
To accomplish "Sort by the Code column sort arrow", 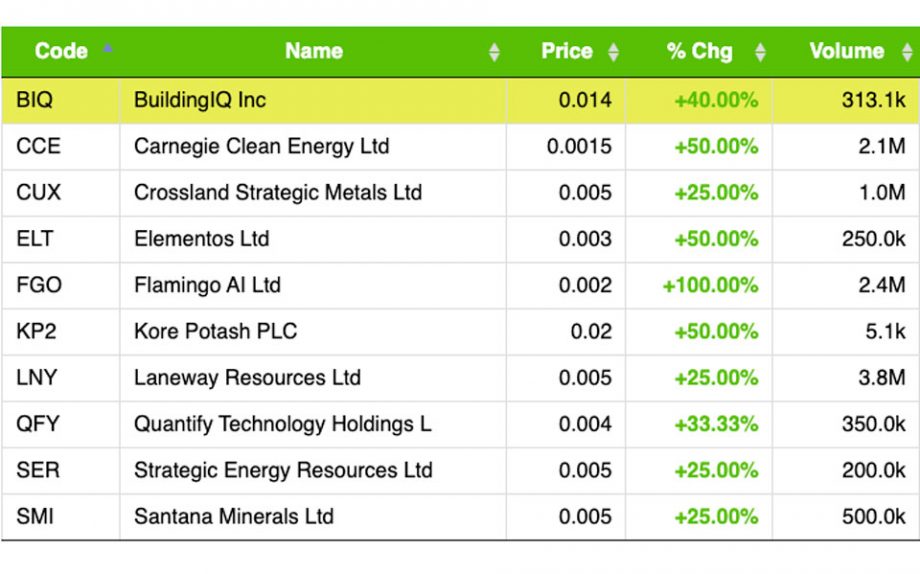I will tap(107, 48).
